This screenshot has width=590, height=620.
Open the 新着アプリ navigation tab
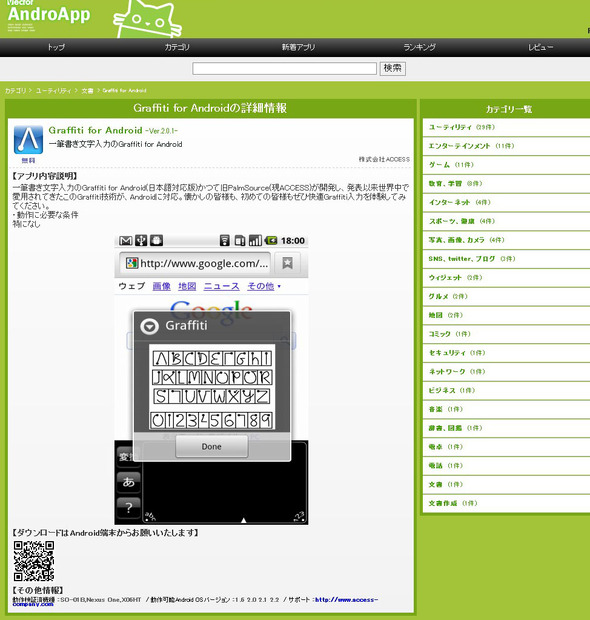tap(299, 47)
